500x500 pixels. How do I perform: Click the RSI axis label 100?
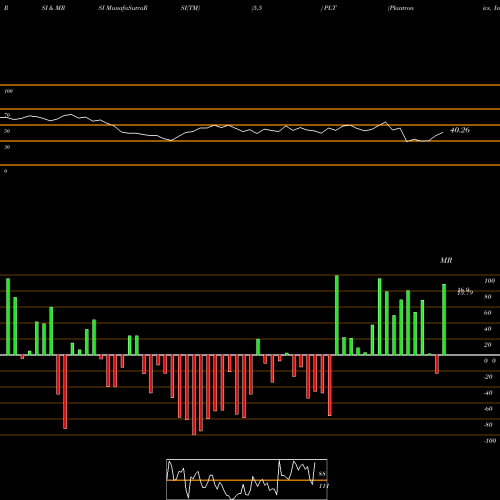point(8,91)
